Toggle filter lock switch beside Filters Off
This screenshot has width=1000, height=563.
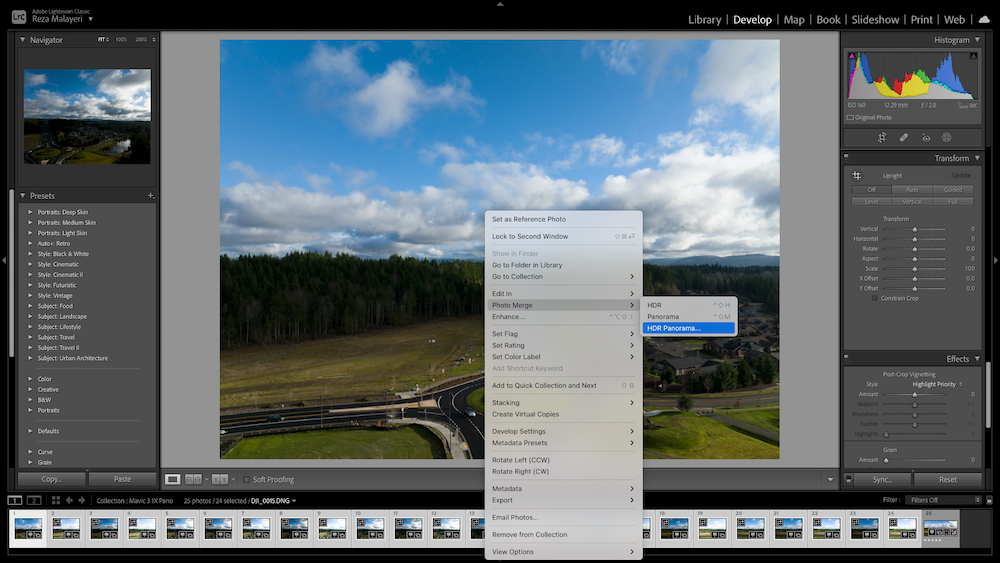(989, 501)
